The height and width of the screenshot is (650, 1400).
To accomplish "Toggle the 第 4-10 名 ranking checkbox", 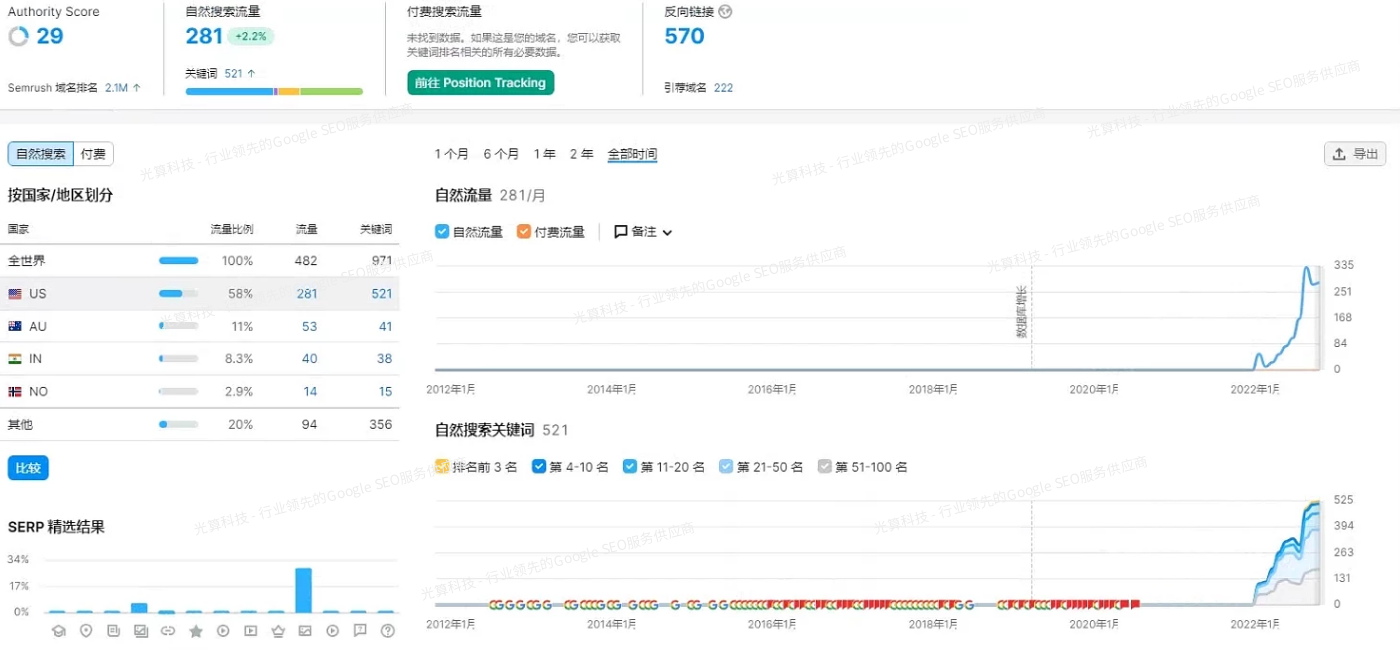I will tap(539, 466).
